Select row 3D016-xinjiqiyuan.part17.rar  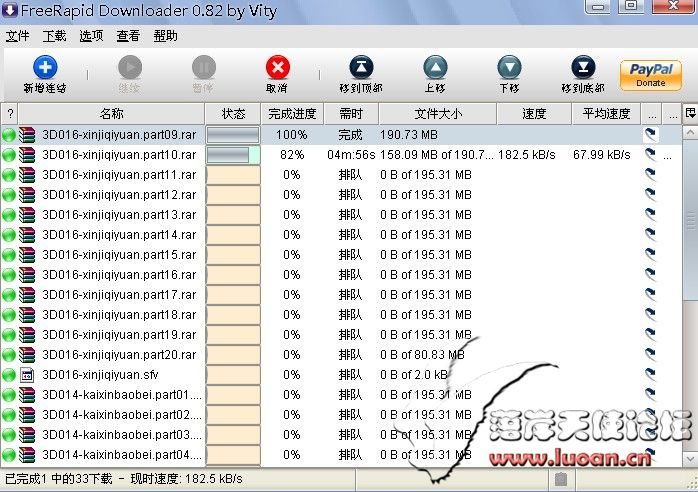click(x=341, y=295)
